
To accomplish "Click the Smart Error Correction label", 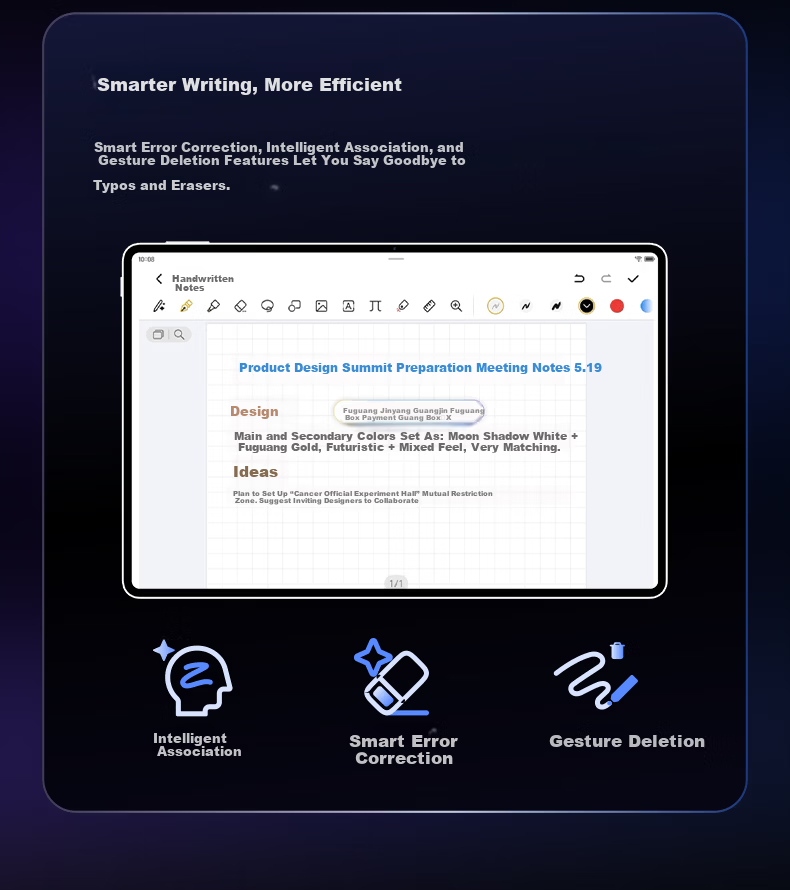I will [404, 749].
